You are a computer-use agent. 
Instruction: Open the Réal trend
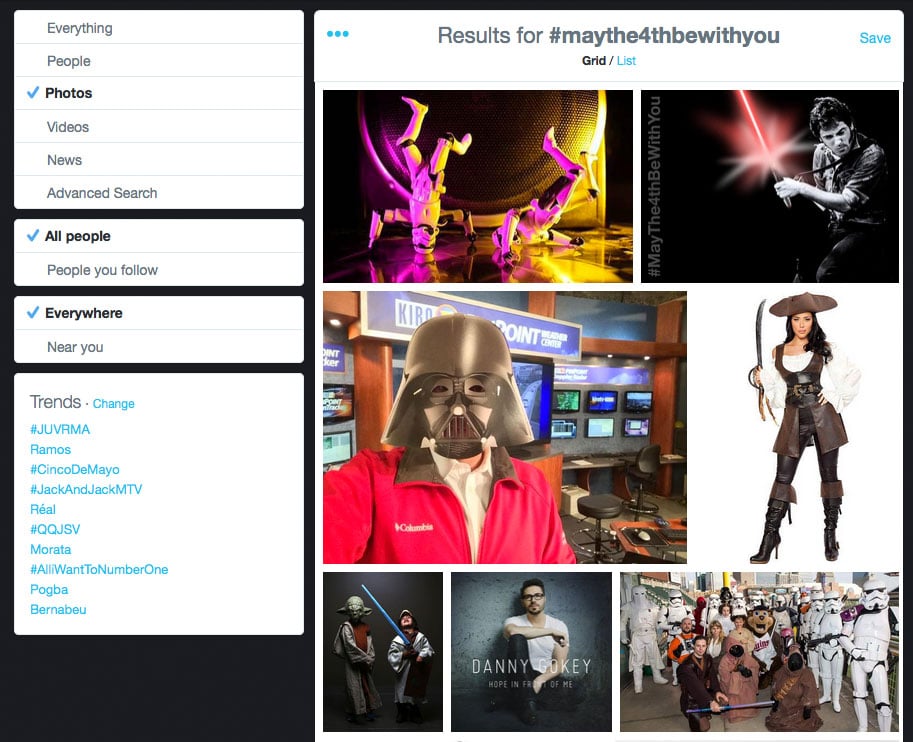(x=43, y=509)
